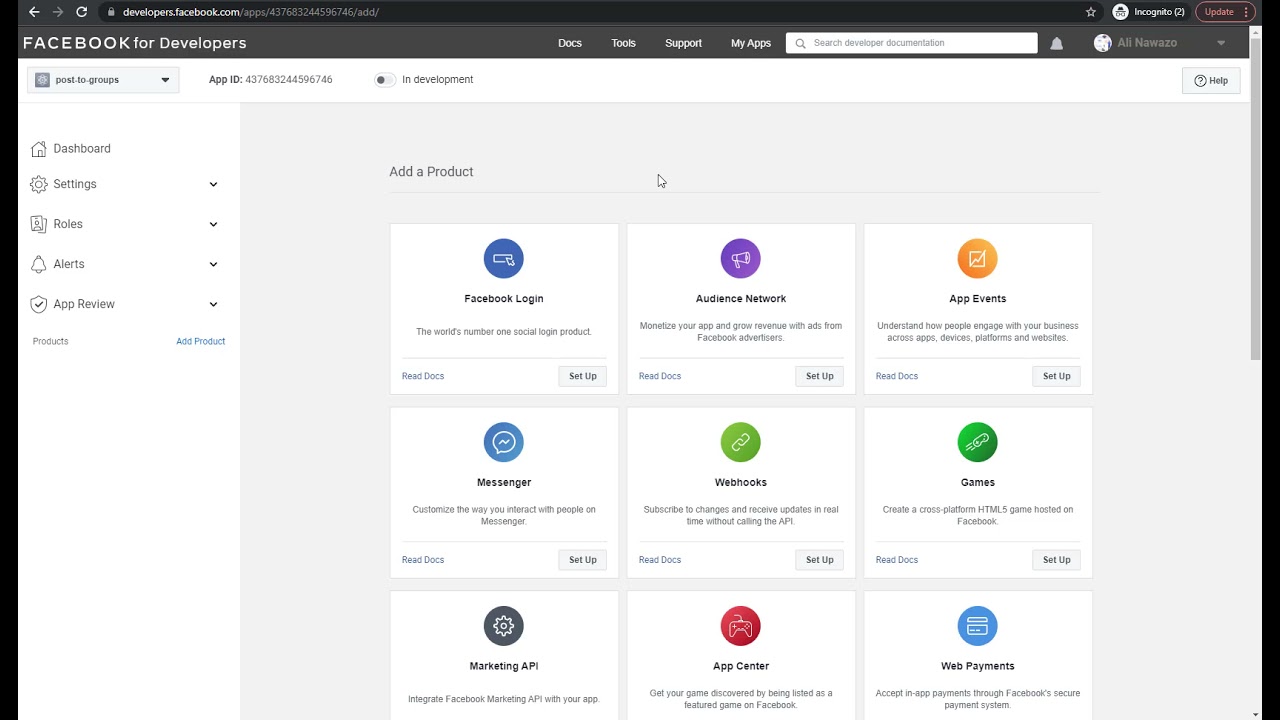Open the Docs menu in header
This screenshot has width=1280, height=720.
[x=570, y=43]
